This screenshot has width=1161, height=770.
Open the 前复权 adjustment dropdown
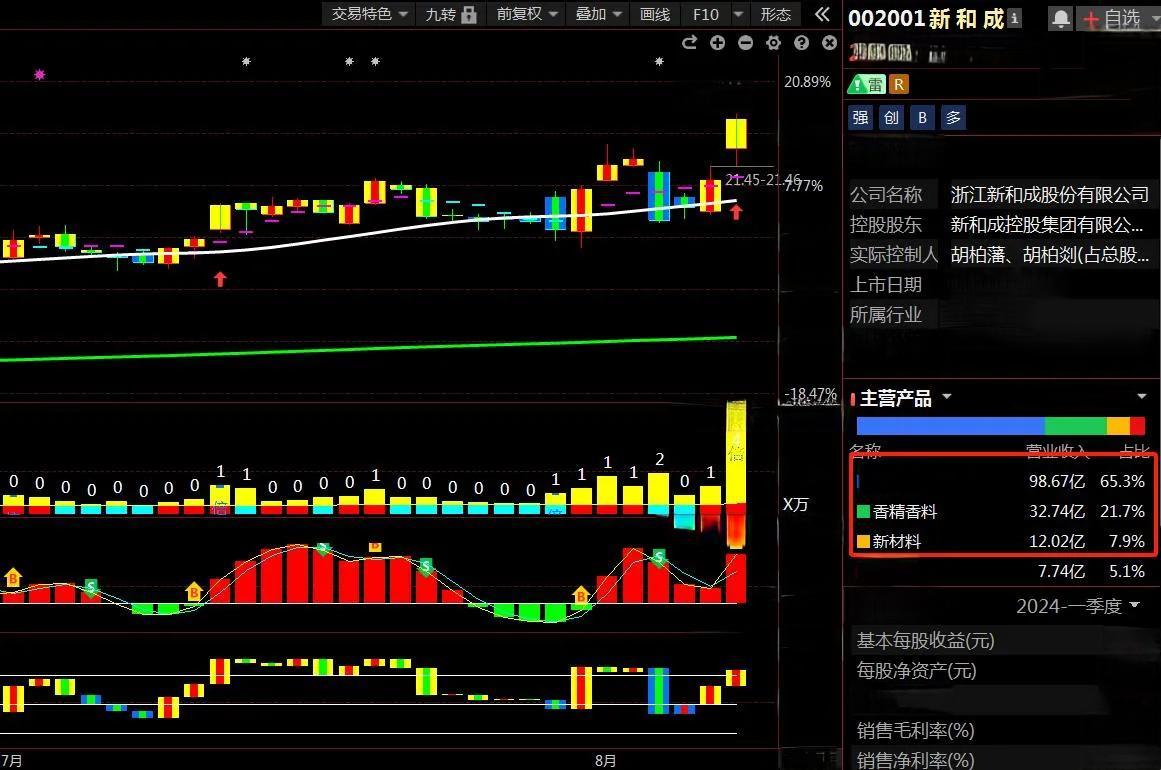pos(527,14)
